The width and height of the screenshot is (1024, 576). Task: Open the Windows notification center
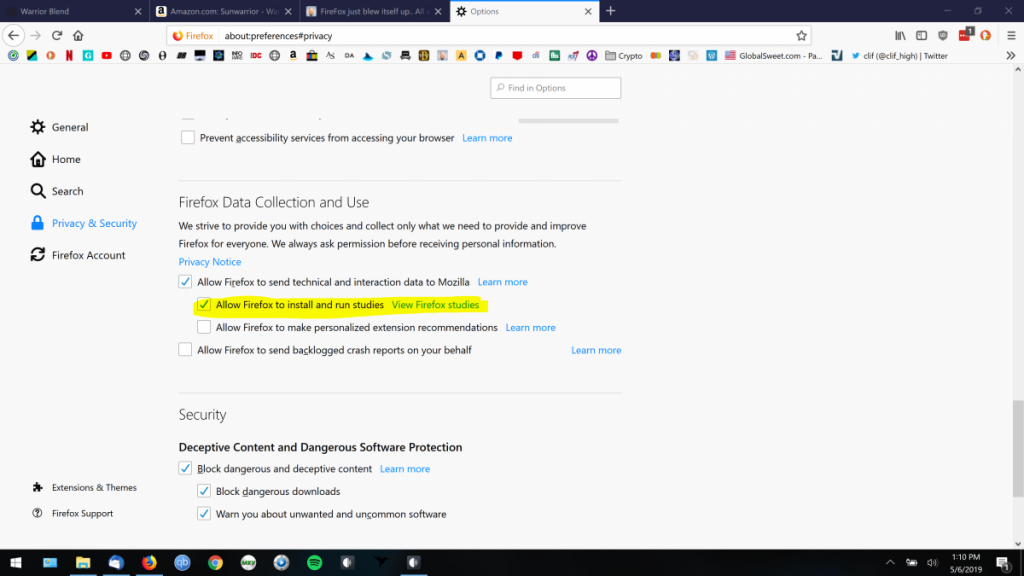click(x=1002, y=562)
